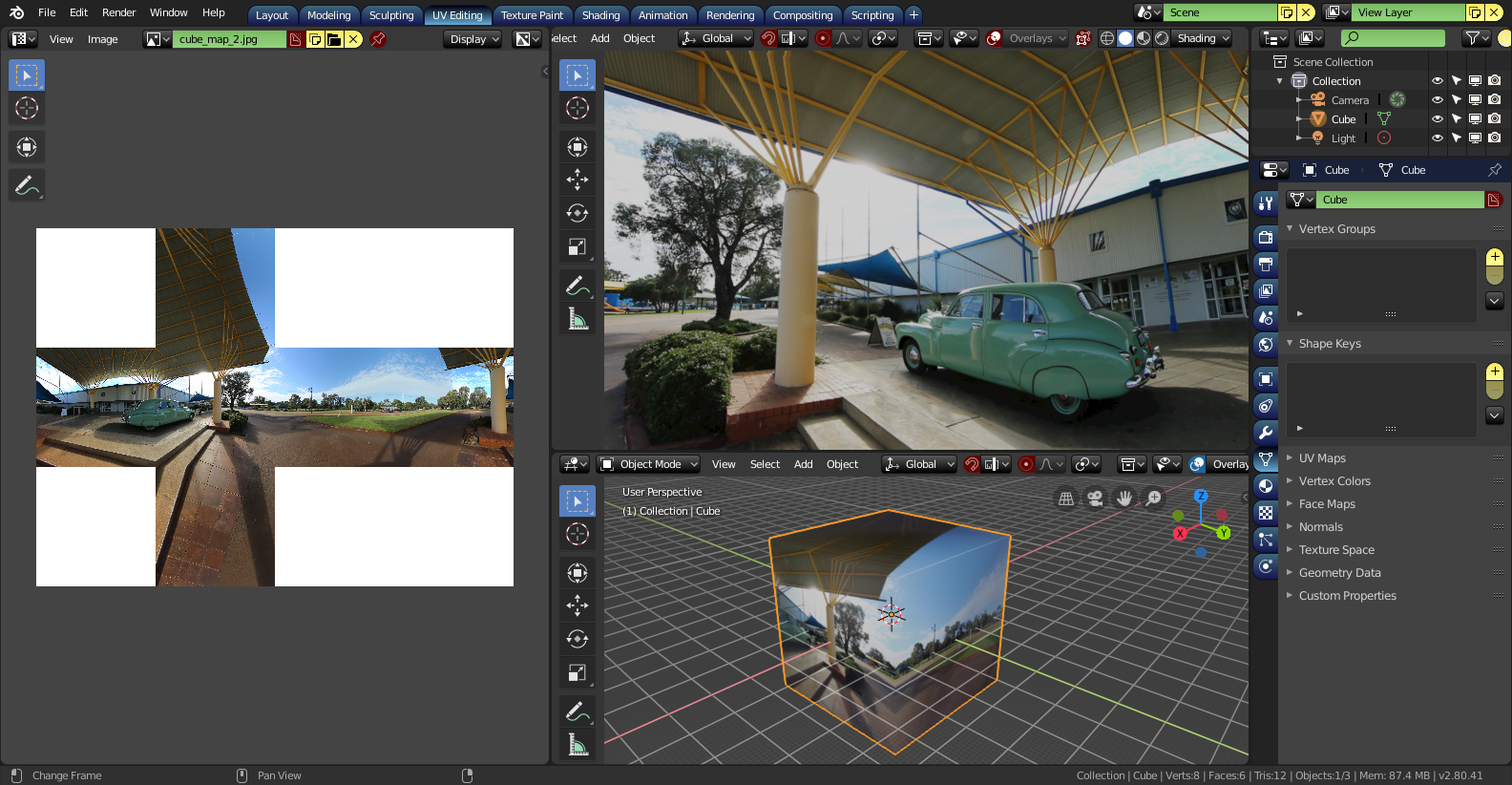The image size is (1512, 785).
Task: Collapse the Vertex Groups panel
Action: 1336,229
